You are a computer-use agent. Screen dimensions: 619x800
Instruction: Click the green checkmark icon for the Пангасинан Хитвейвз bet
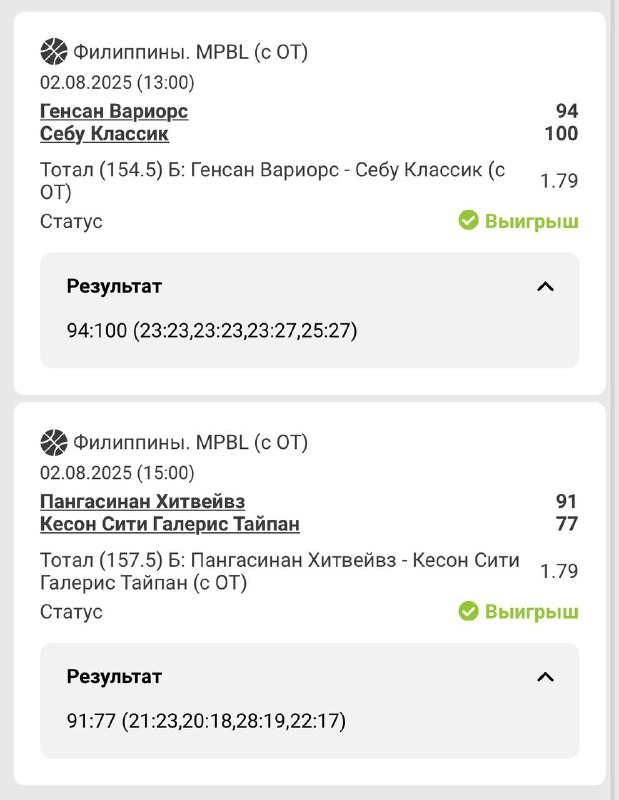[469, 610]
